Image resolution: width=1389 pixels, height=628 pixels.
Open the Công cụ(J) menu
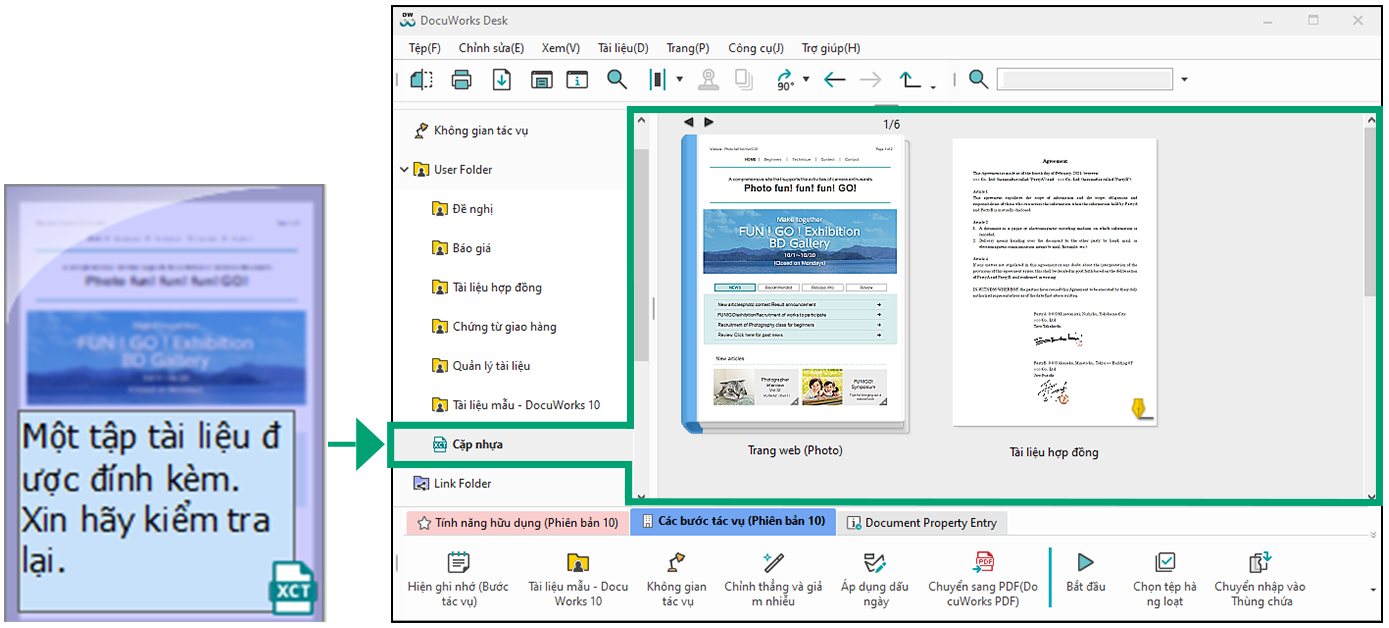pyautogui.click(x=755, y=48)
